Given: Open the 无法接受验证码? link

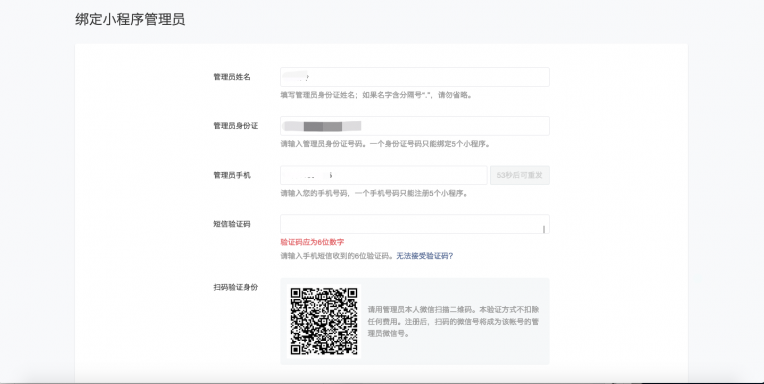Looking at the screenshot, I should click(x=424, y=256).
